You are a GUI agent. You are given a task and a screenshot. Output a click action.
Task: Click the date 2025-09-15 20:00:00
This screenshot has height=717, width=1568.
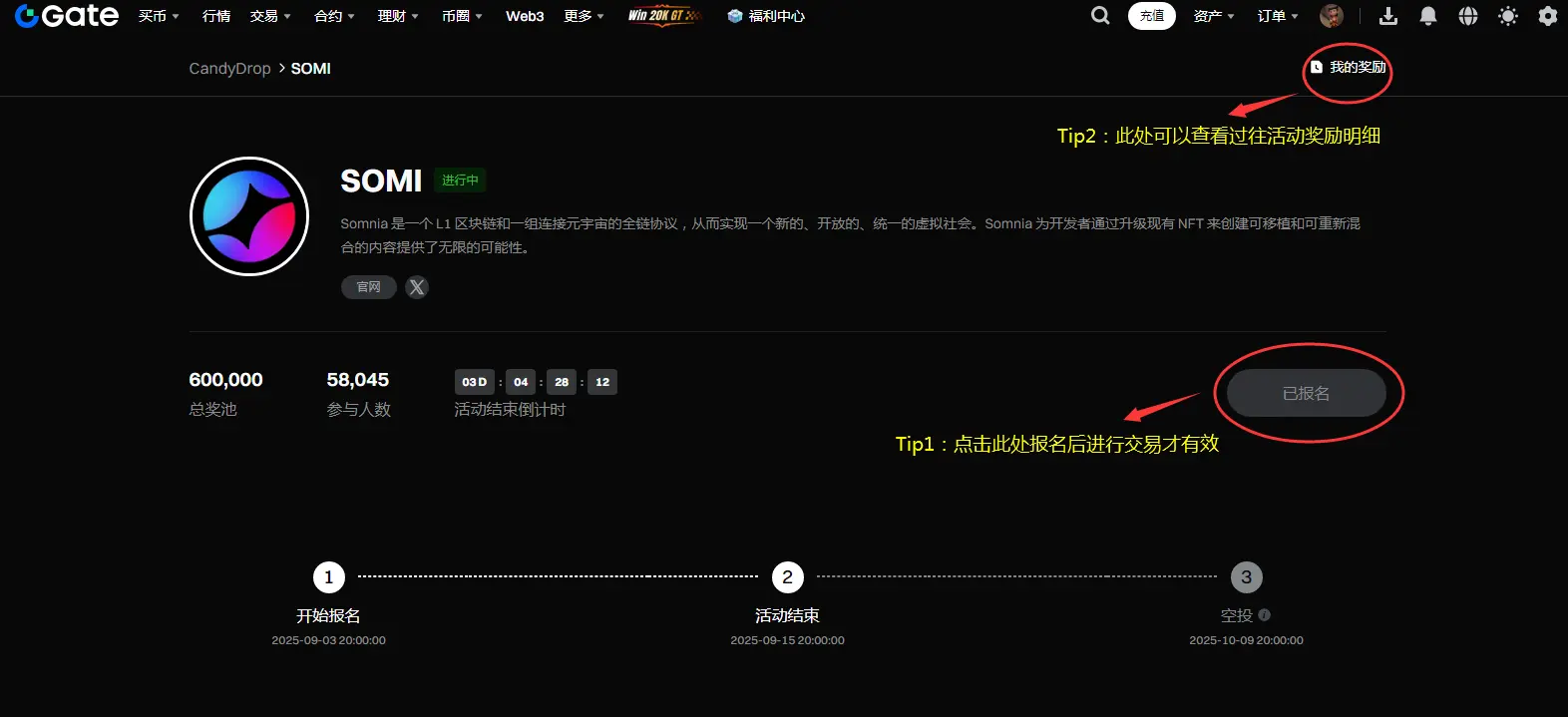tap(787, 640)
